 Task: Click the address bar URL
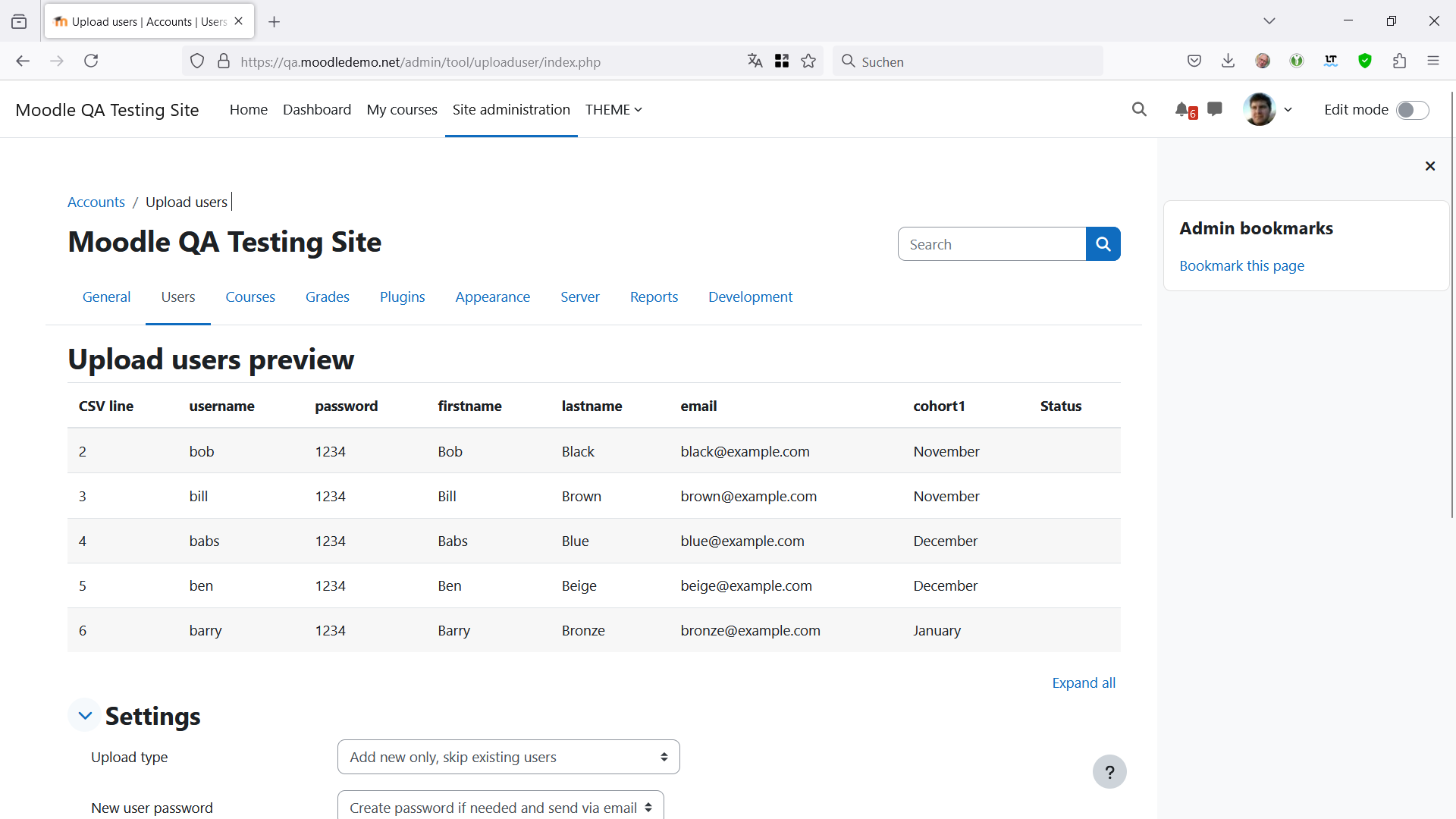click(x=421, y=62)
